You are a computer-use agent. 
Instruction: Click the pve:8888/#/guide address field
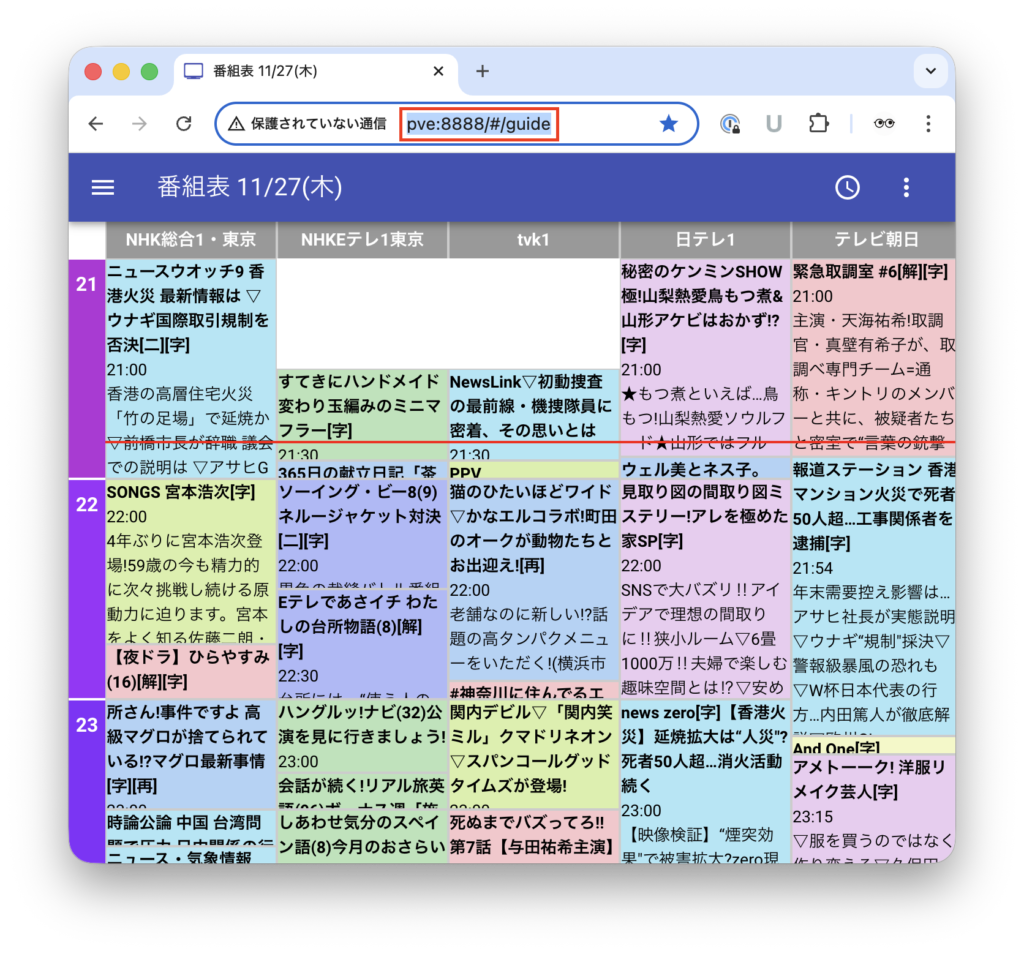click(x=478, y=124)
